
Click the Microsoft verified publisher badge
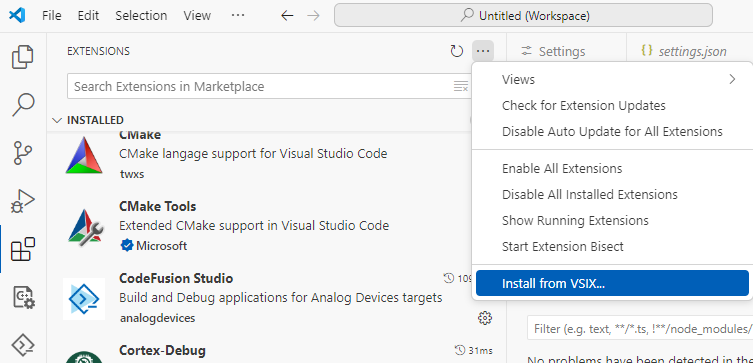click(126, 246)
